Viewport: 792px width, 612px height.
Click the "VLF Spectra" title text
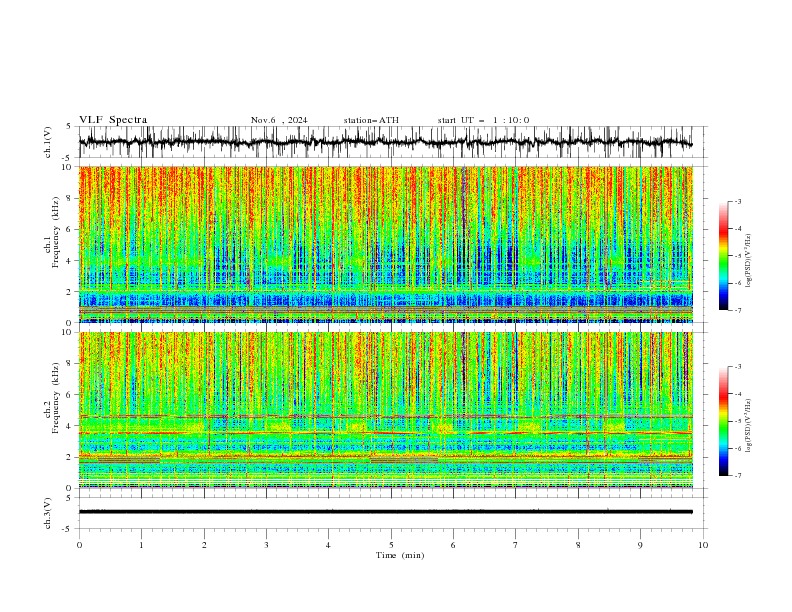(113, 120)
